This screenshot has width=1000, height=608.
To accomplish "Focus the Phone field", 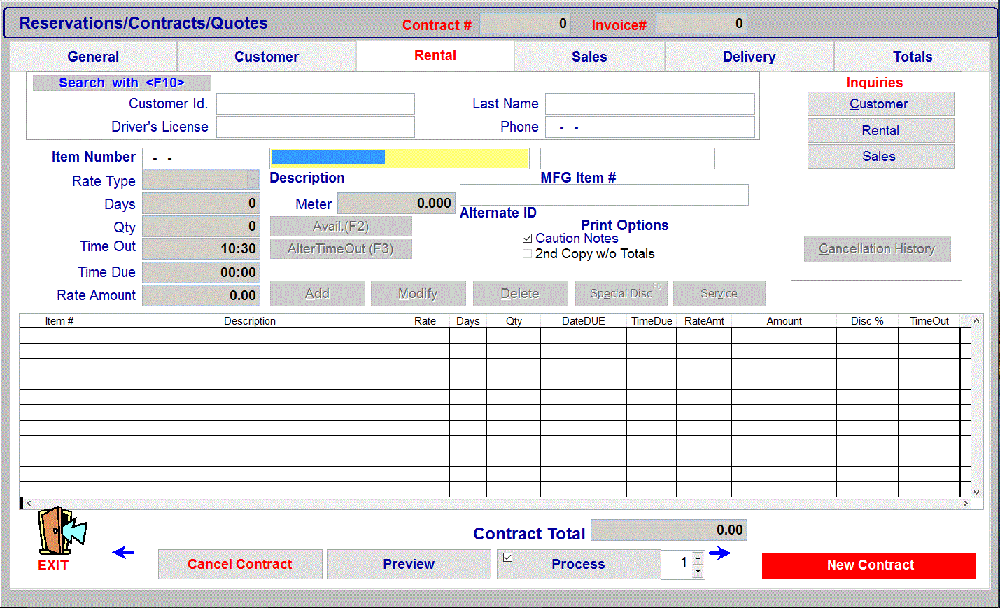I will coord(650,127).
